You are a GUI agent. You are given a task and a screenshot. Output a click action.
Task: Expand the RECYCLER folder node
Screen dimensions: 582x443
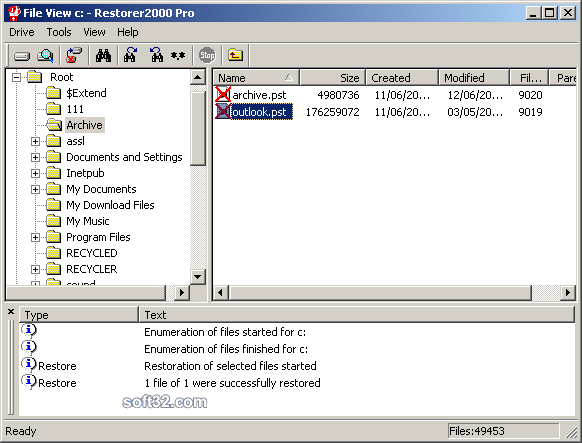(x=35, y=269)
